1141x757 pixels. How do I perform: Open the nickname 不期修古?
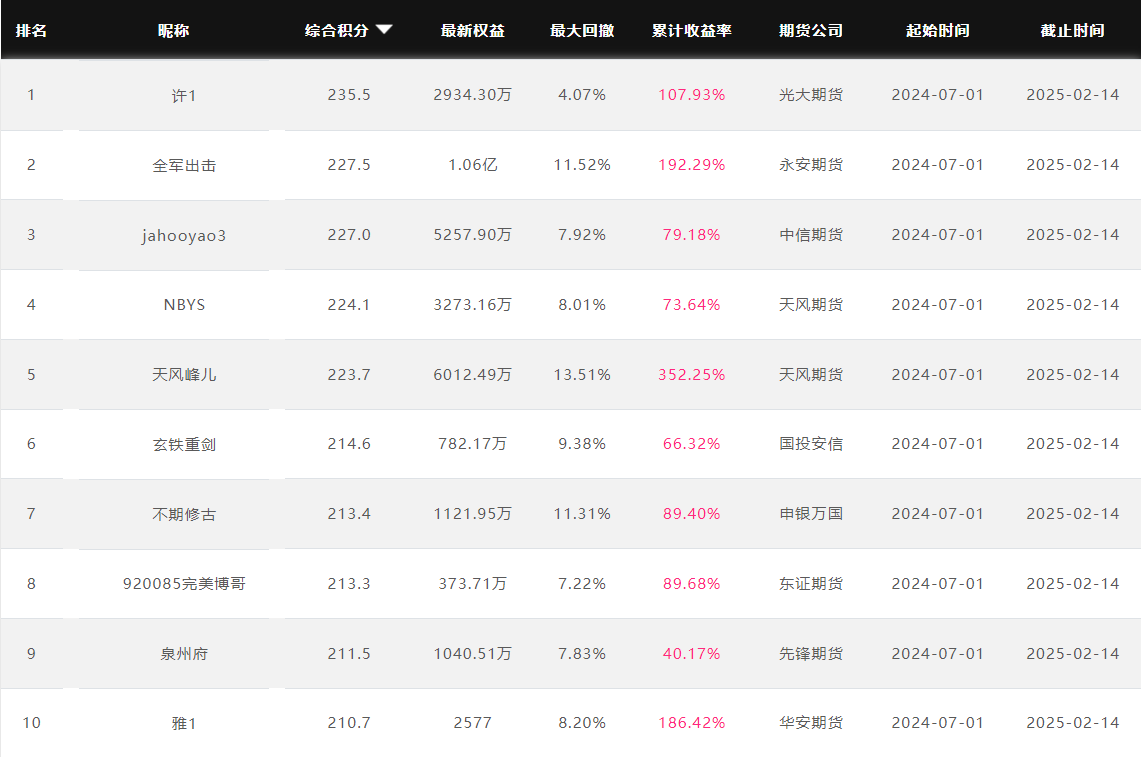click(184, 514)
